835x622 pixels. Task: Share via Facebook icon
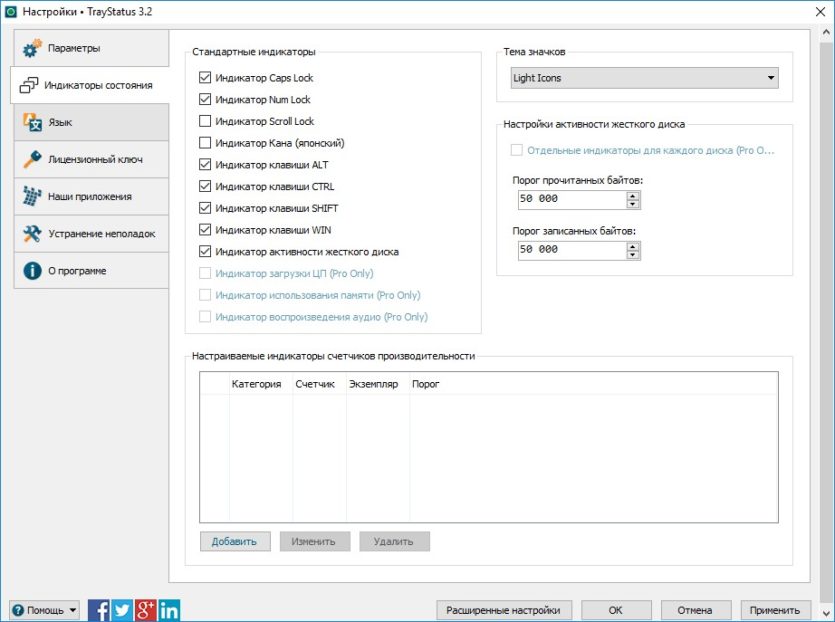[x=99, y=610]
